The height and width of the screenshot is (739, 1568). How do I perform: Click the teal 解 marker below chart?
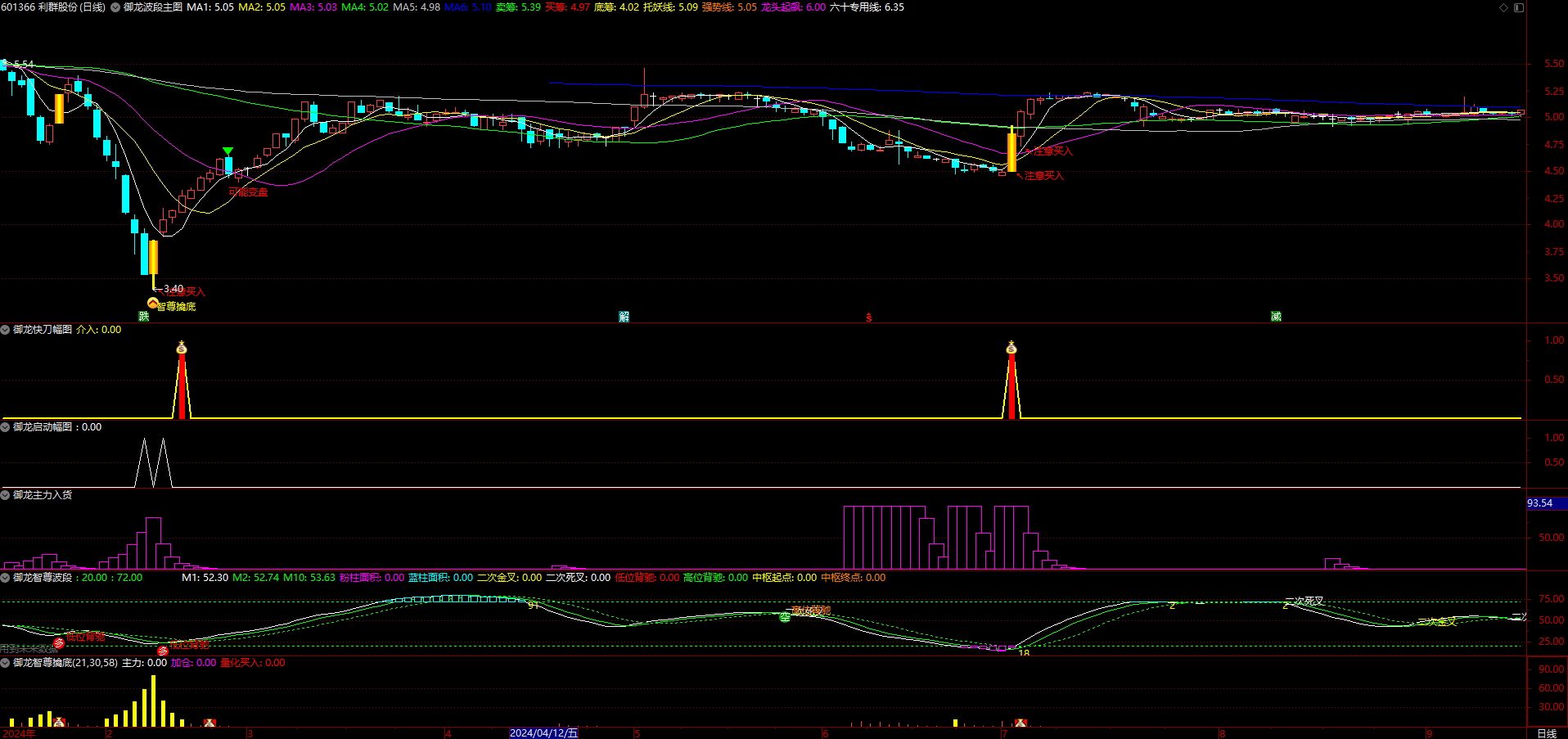point(624,317)
